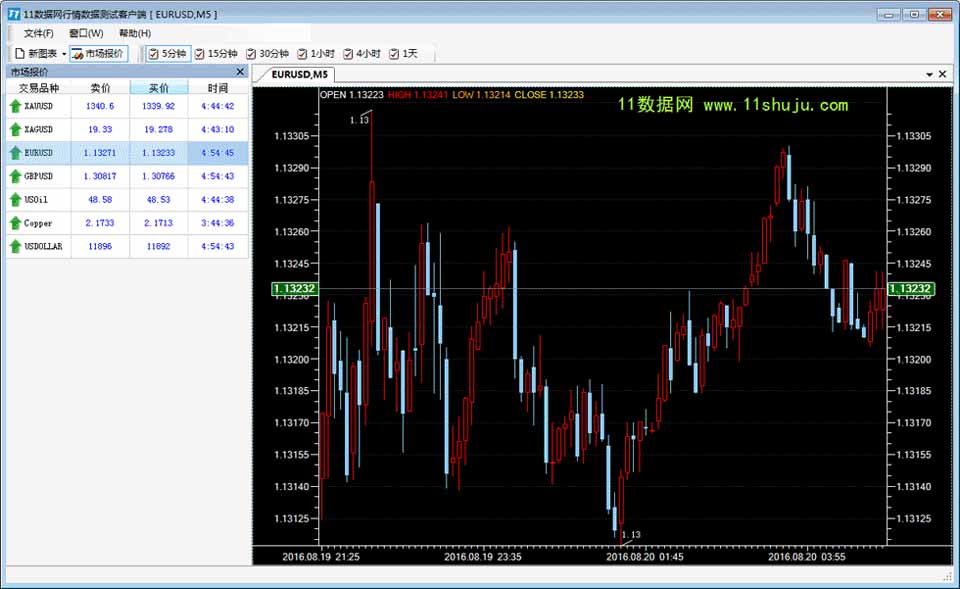Click USOil sell price 48.58

tap(100, 200)
